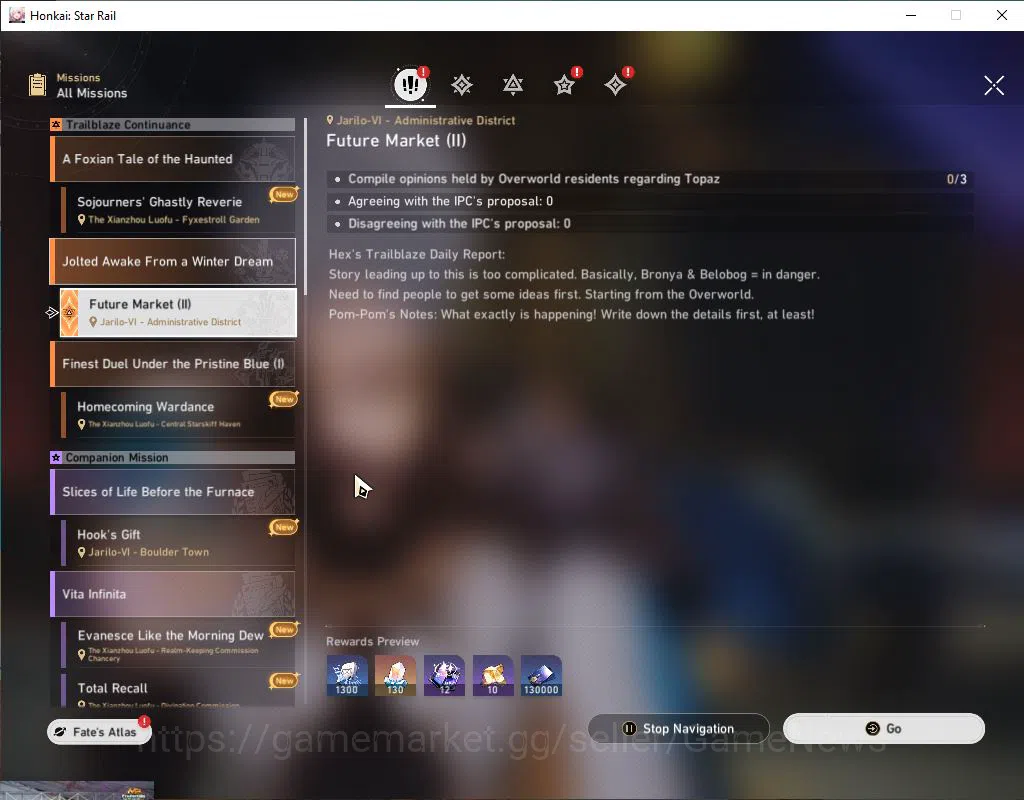View the 1300 Trailblaze EXP reward icon
1024x800 pixels.
[347, 675]
